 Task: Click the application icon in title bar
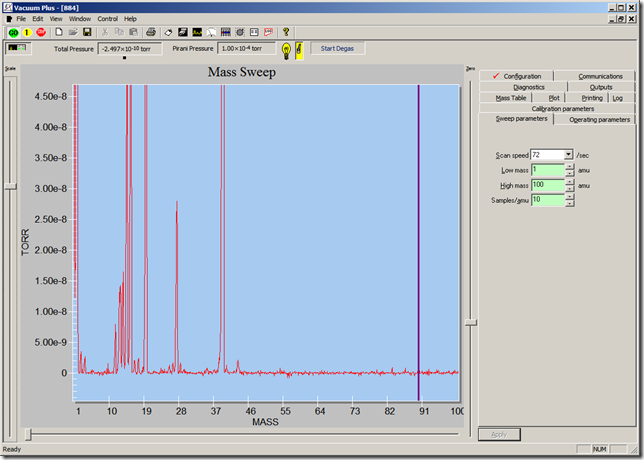coord(8,7)
